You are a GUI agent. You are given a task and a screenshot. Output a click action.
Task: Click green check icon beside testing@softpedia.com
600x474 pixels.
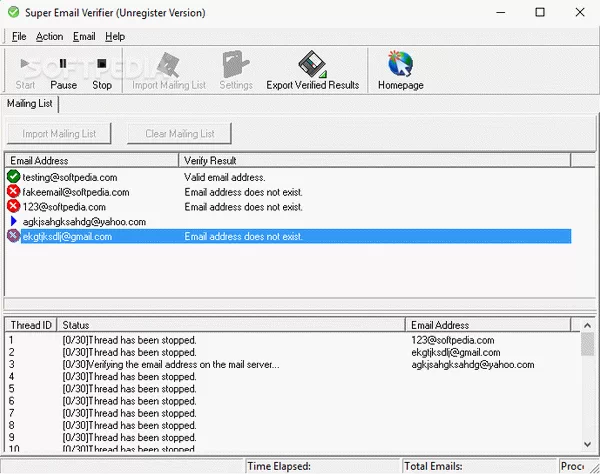(14, 177)
